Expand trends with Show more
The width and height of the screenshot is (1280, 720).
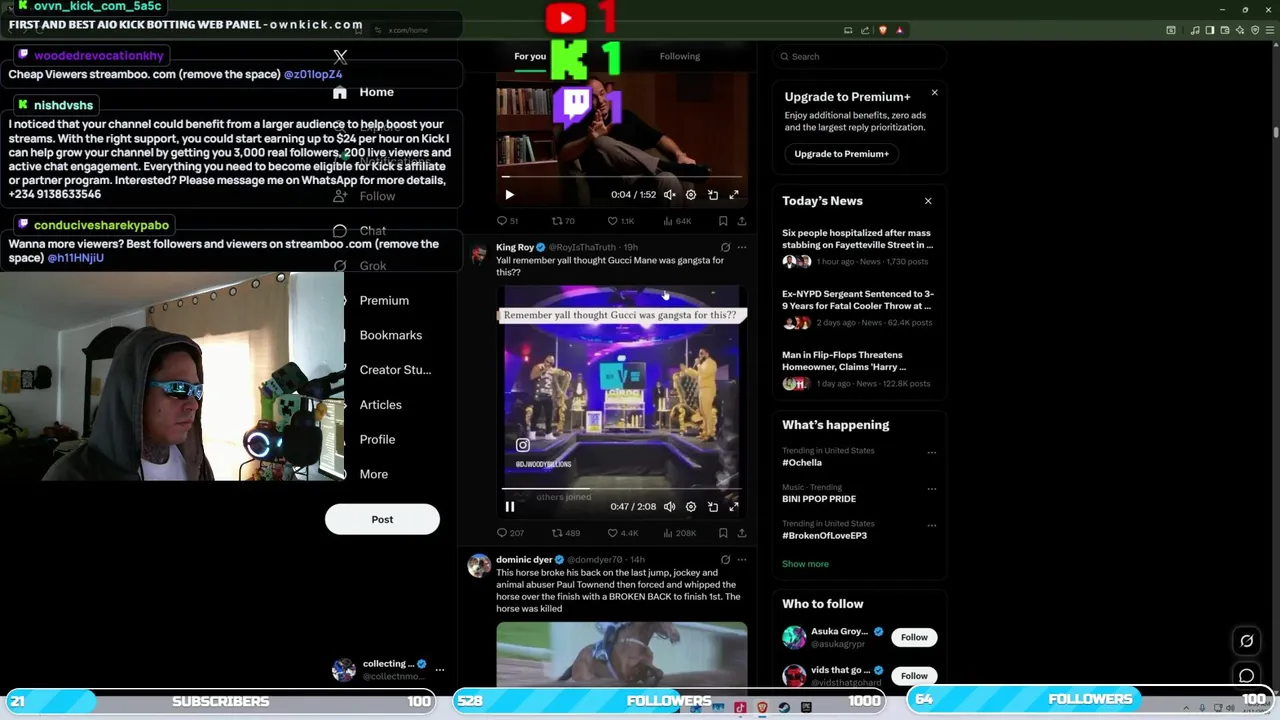[805, 564]
